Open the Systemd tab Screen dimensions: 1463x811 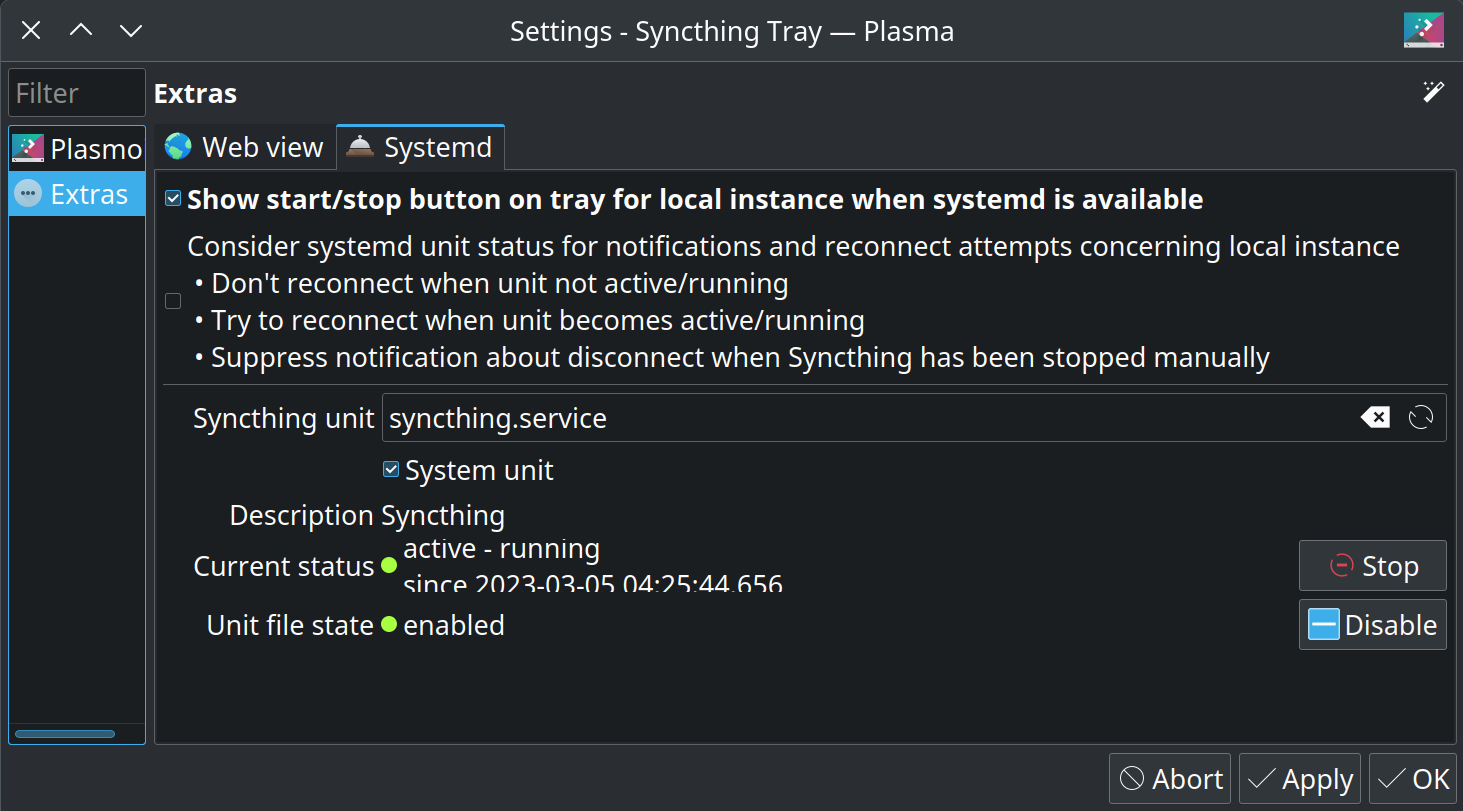420,146
